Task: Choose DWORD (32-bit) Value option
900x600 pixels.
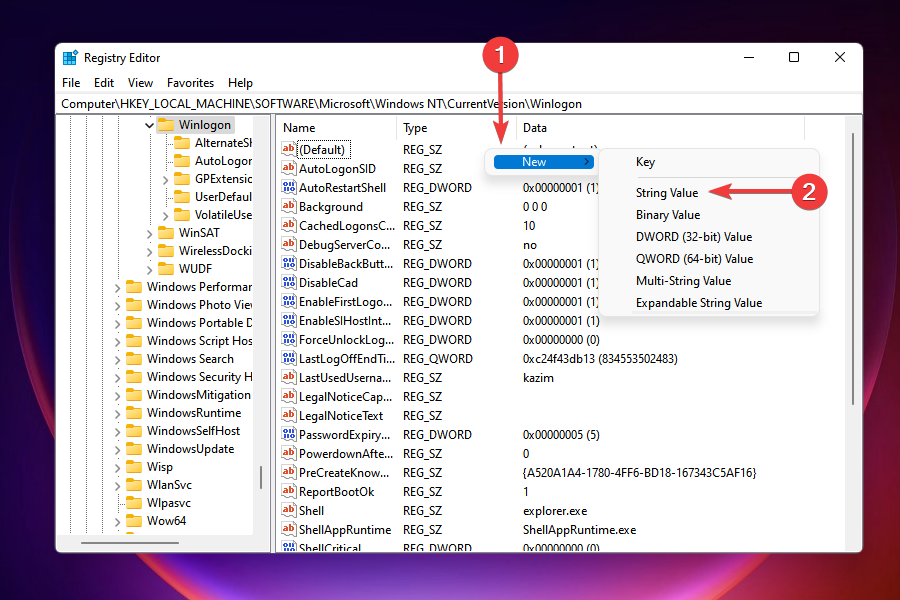Action: coord(694,237)
